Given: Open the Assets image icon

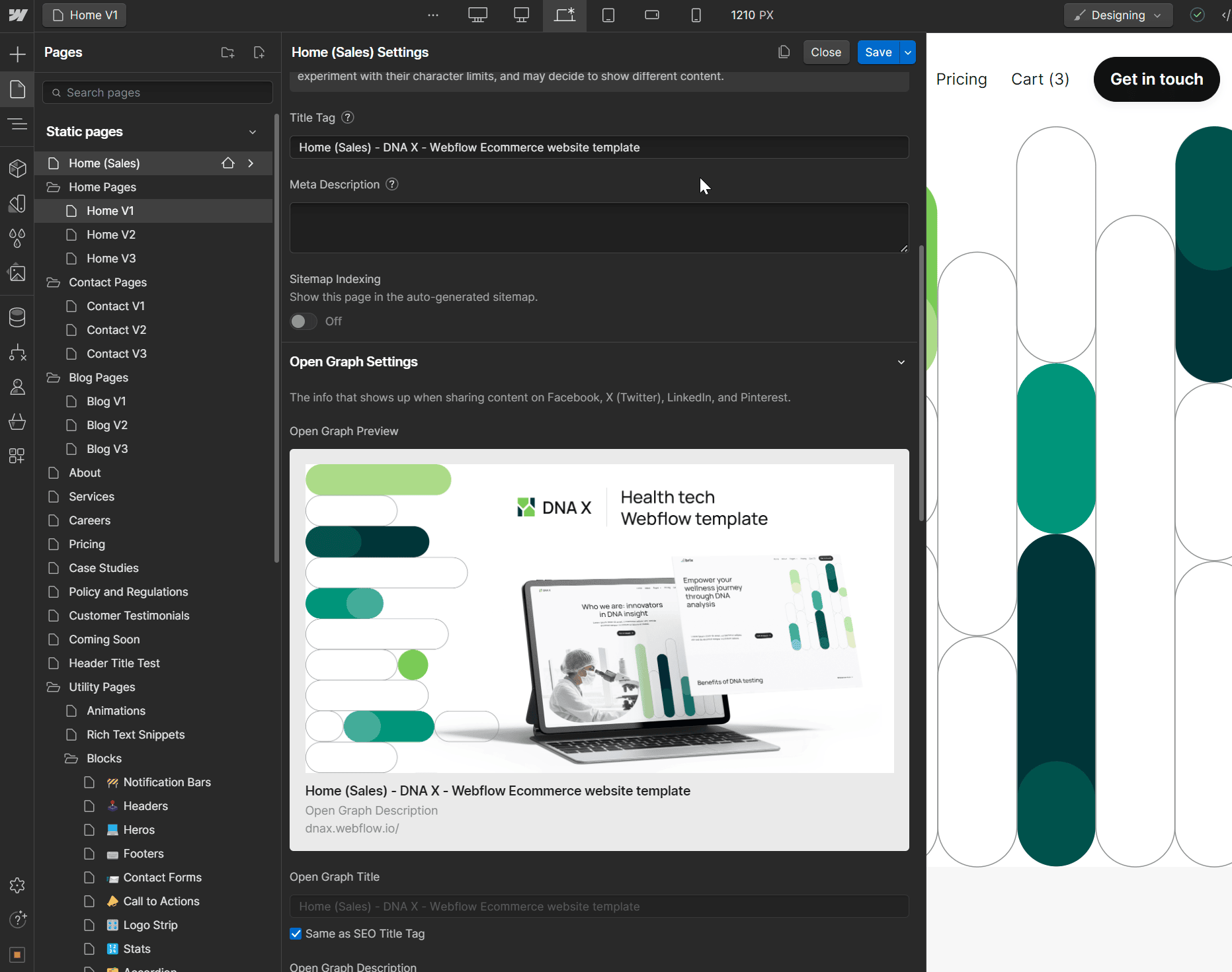Looking at the screenshot, I should pyautogui.click(x=18, y=272).
